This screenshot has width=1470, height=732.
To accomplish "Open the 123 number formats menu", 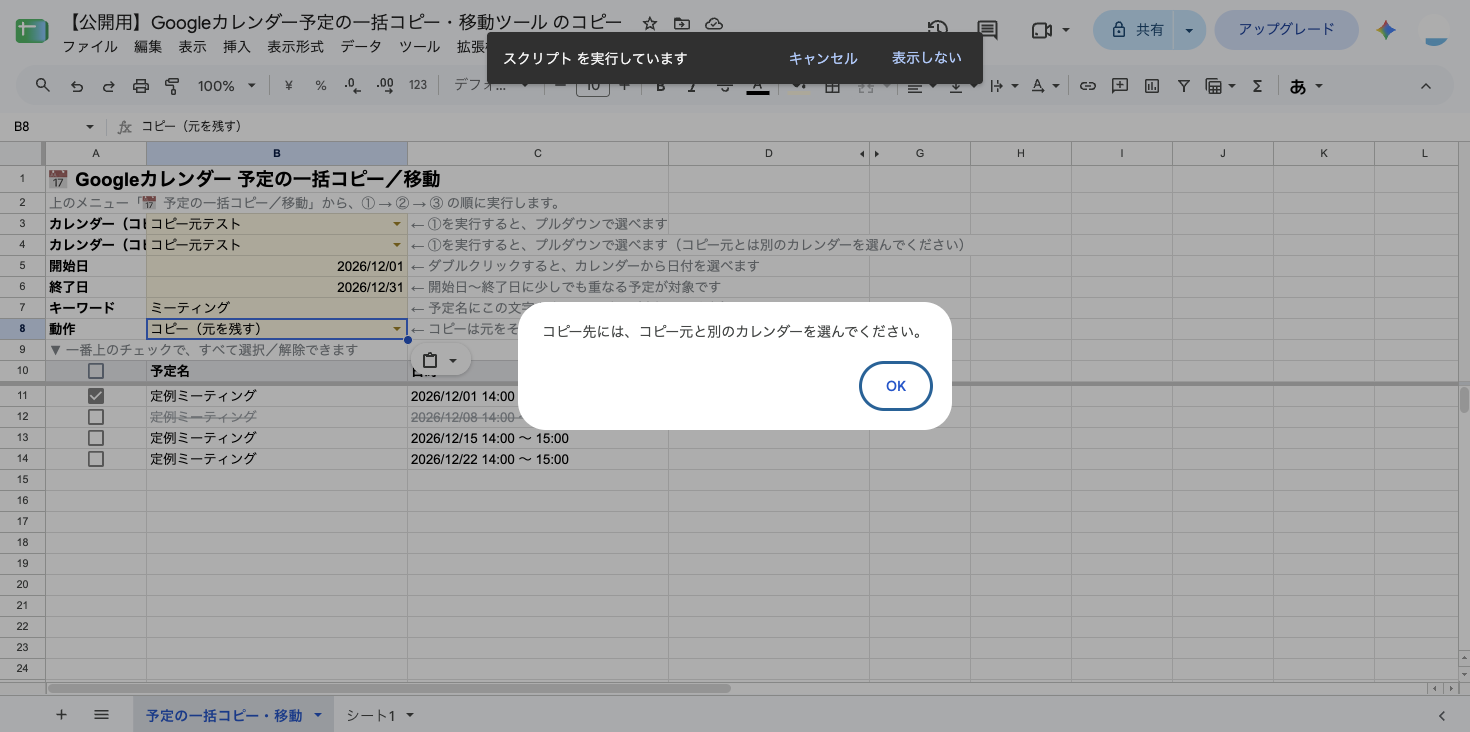I will [x=418, y=86].
